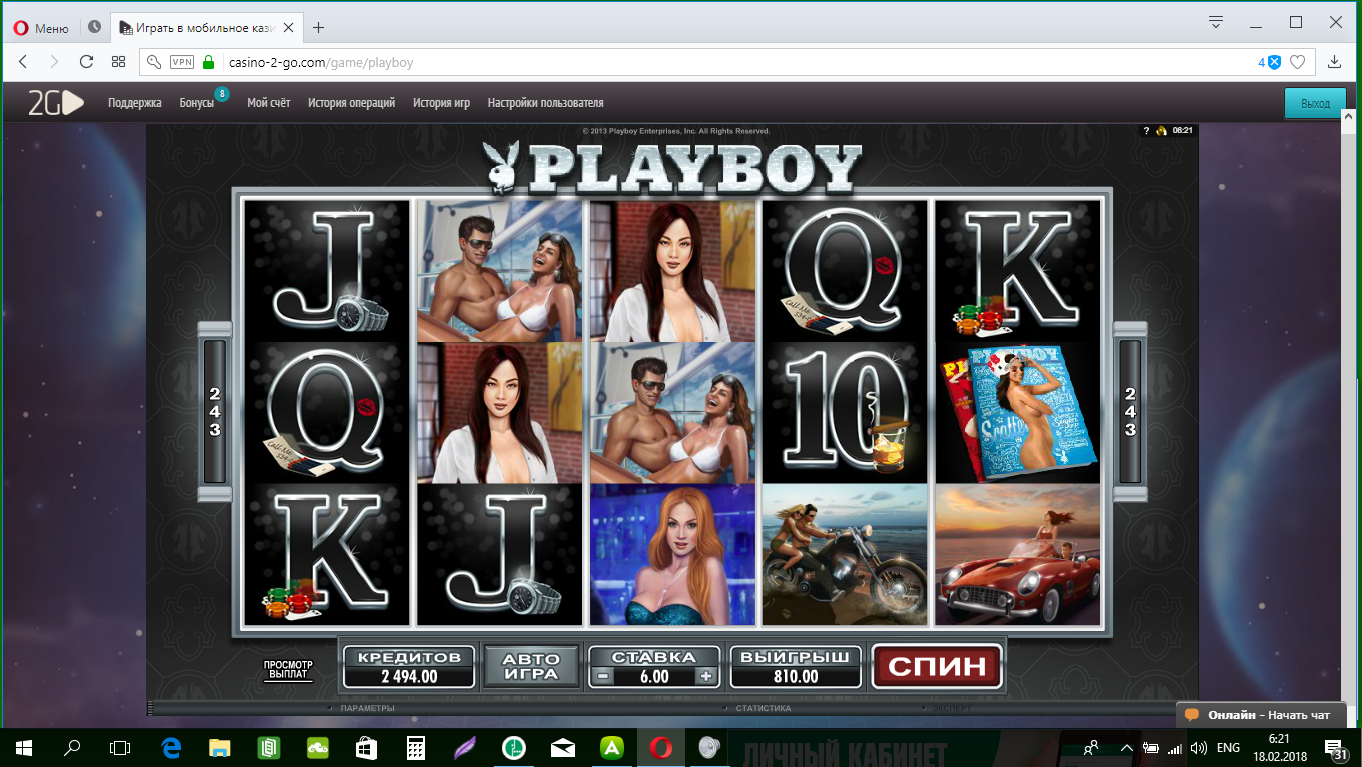Reload the page

(x=86, y=62)
